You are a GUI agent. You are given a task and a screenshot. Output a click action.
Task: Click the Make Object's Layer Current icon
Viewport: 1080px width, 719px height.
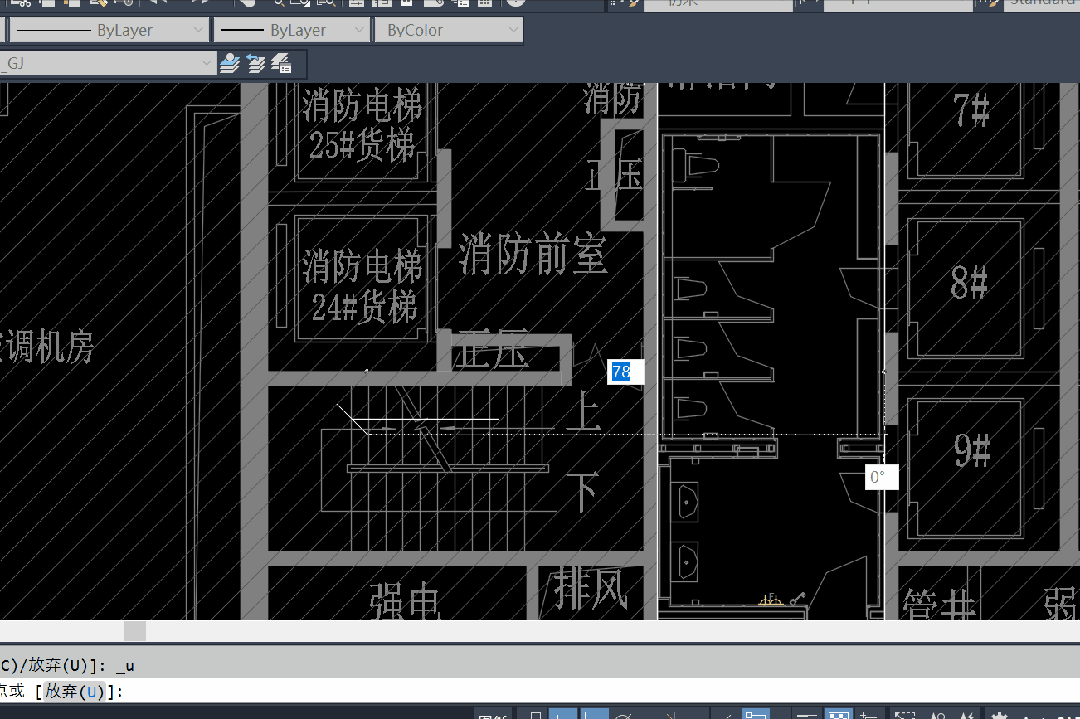[x=230, y=64]
